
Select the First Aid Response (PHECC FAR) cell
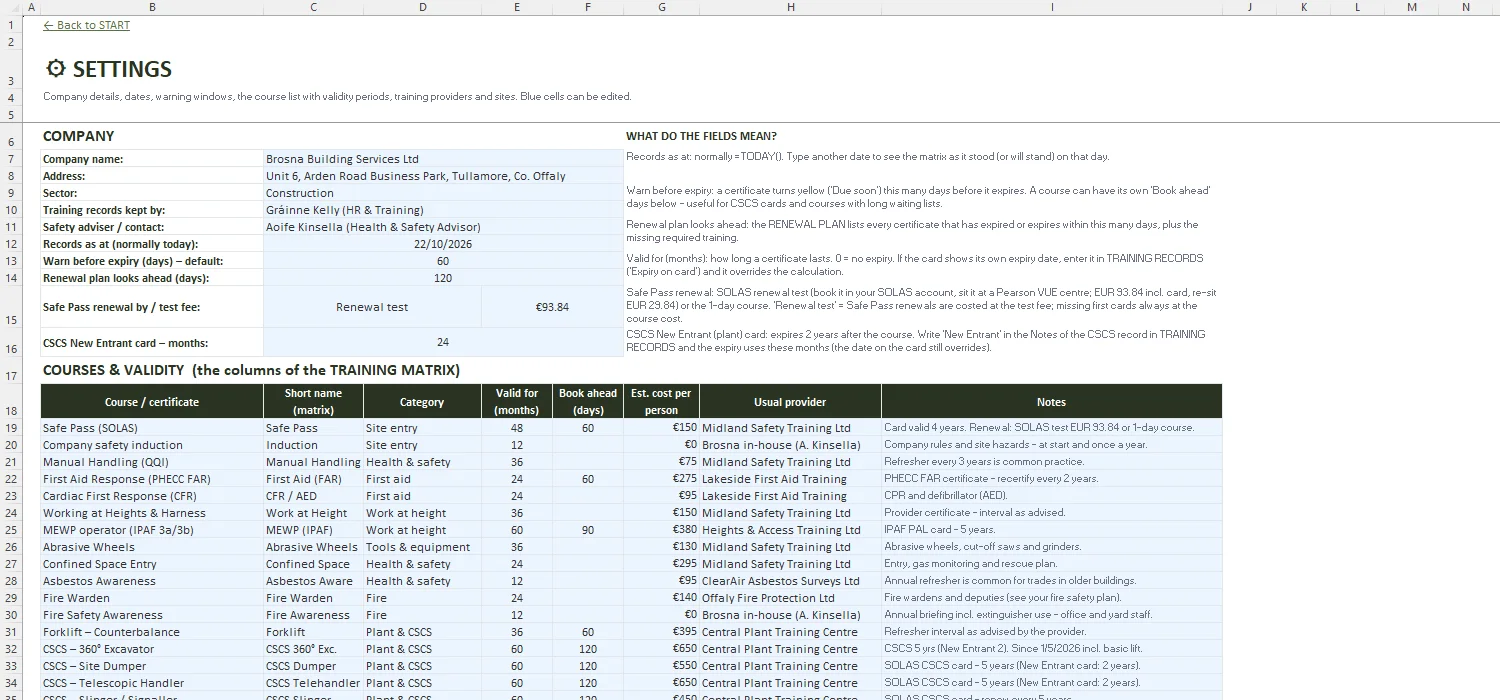click(152, 478)
